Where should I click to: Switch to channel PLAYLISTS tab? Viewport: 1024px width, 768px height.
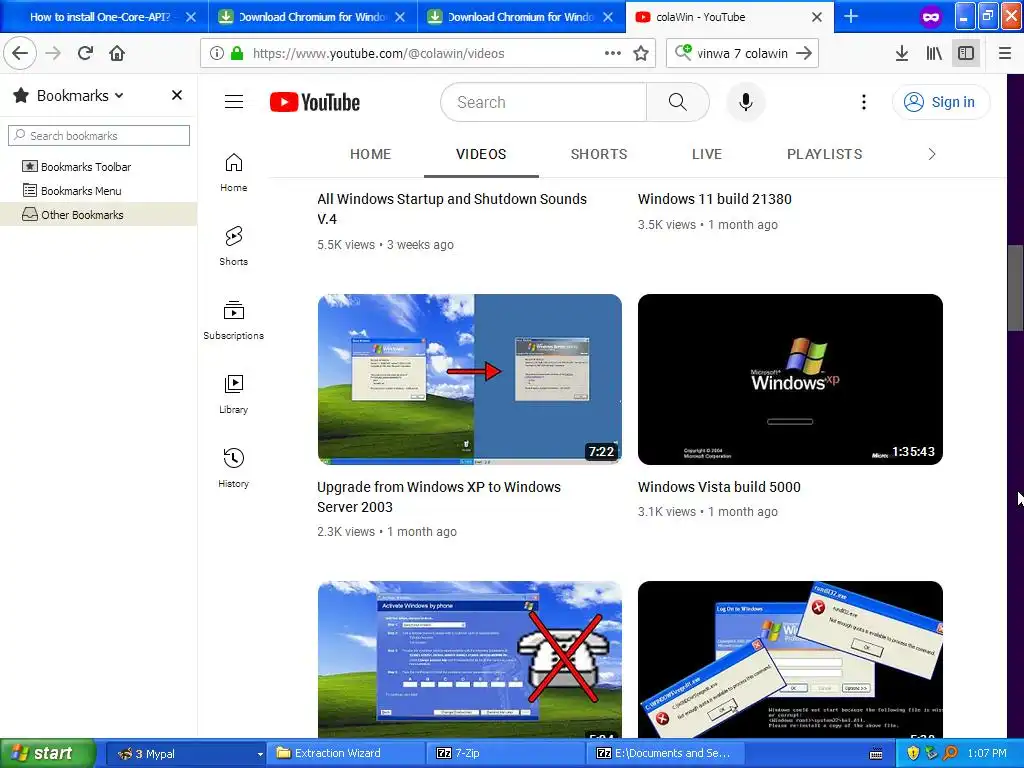824,154
